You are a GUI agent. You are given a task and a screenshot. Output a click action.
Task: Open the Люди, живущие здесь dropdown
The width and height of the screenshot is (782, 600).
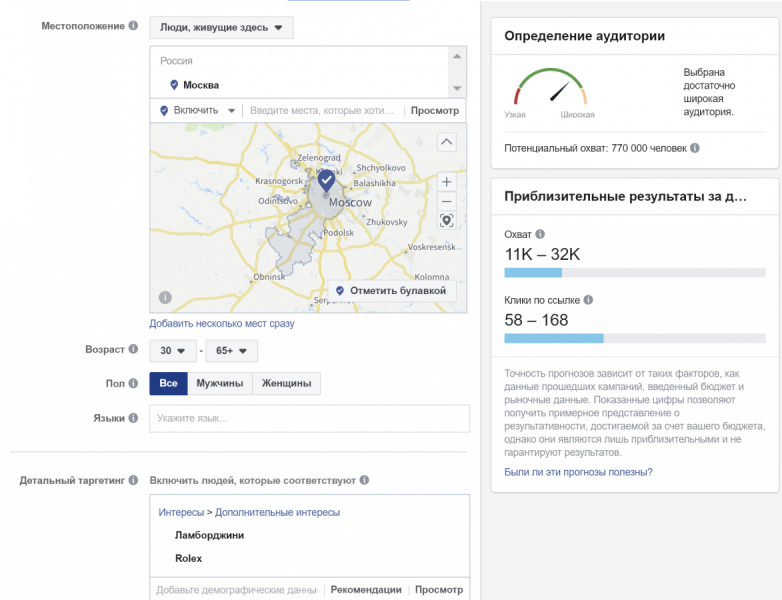[x=221, y=27]
